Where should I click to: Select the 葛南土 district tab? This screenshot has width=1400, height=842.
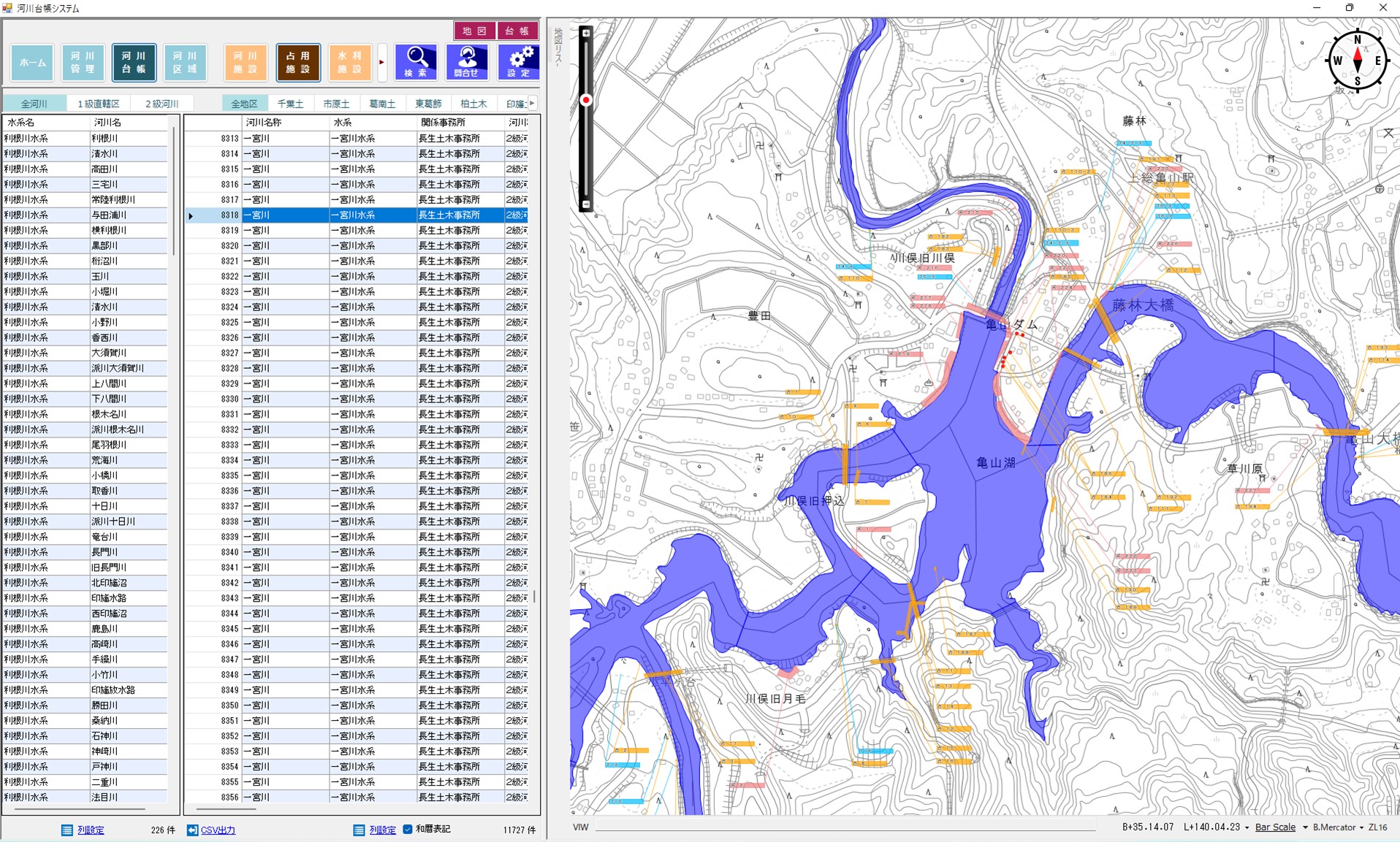382,104
